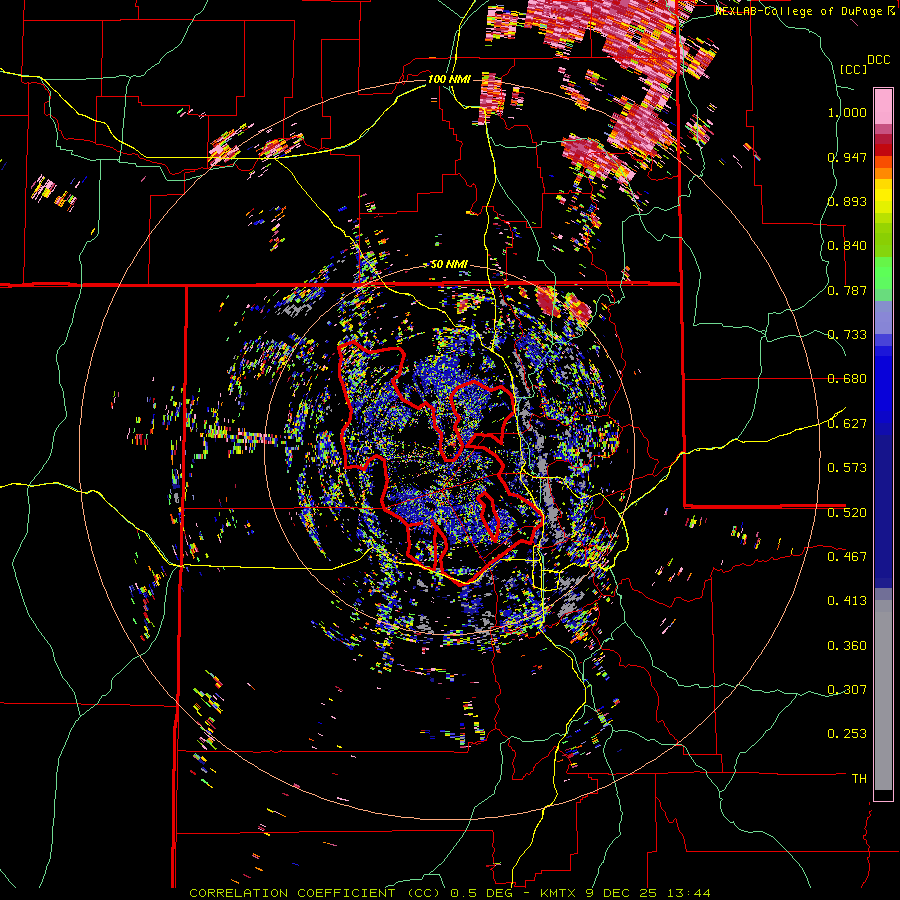900x900 pixels.
Task: Click the 0.627 legend value
Action: 847,424
